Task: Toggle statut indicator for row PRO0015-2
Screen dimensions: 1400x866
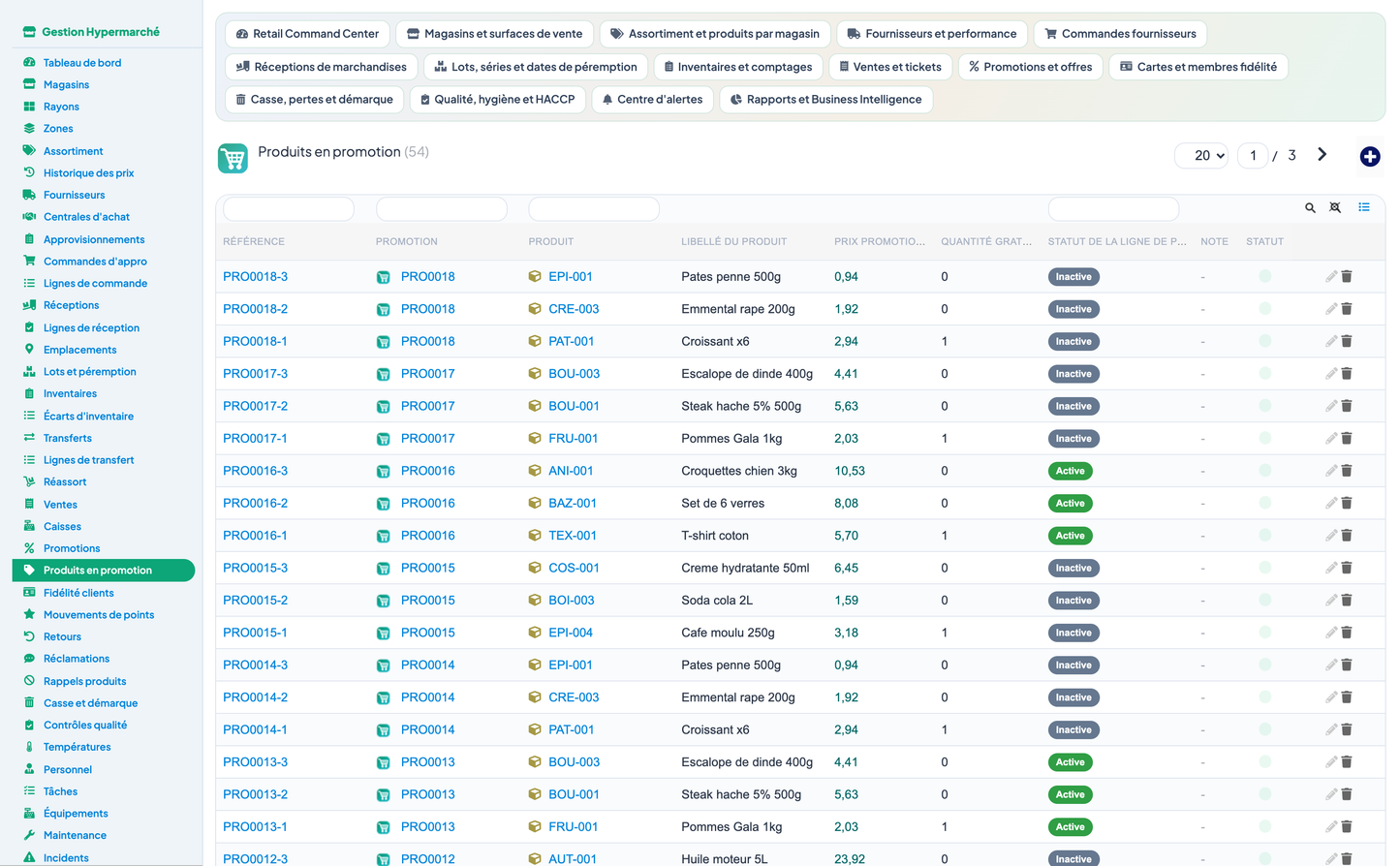Action: coord(1264,600)
